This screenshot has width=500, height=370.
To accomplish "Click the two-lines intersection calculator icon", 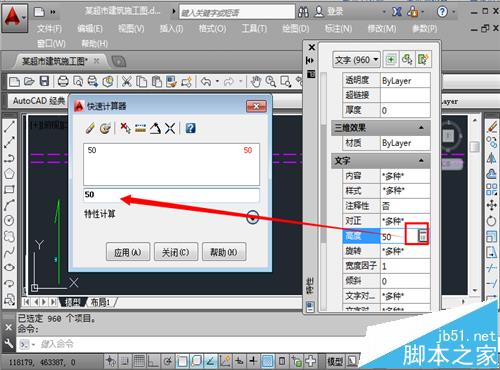I will (x=170, y=128).
